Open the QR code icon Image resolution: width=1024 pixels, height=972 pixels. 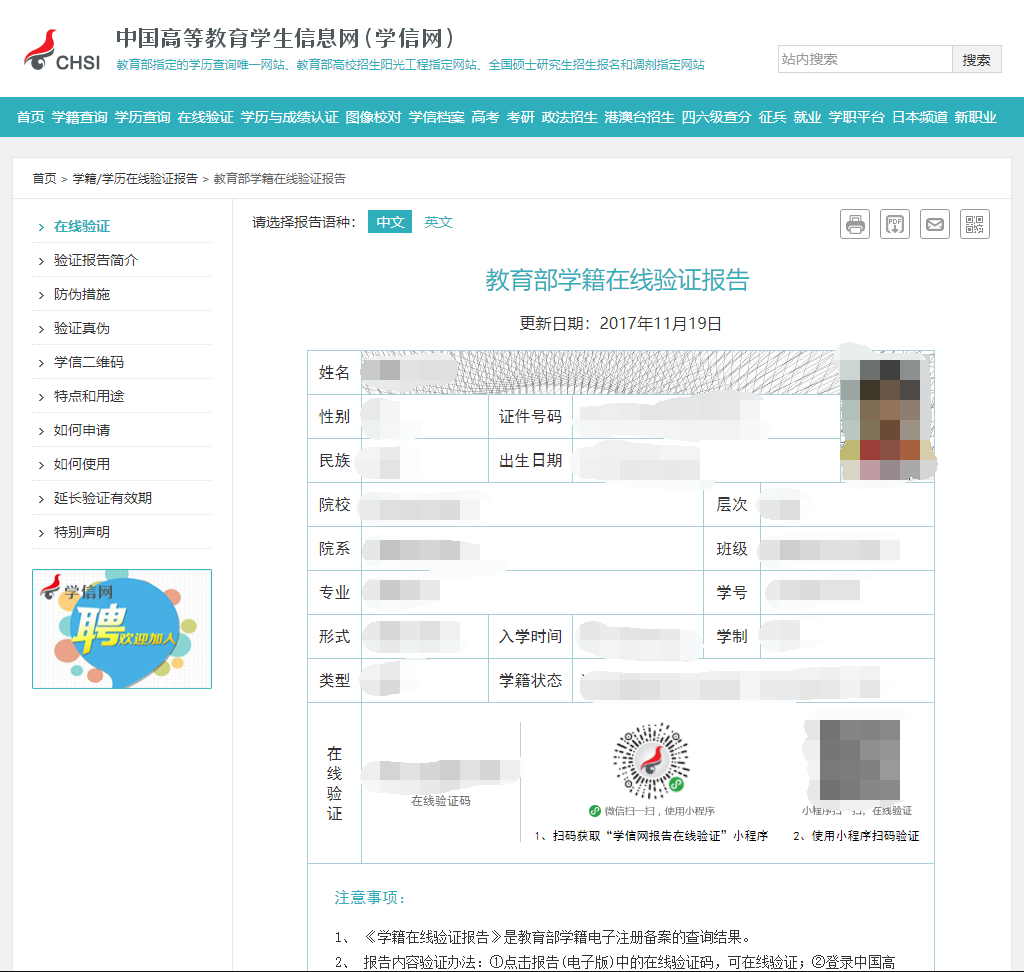975,224
